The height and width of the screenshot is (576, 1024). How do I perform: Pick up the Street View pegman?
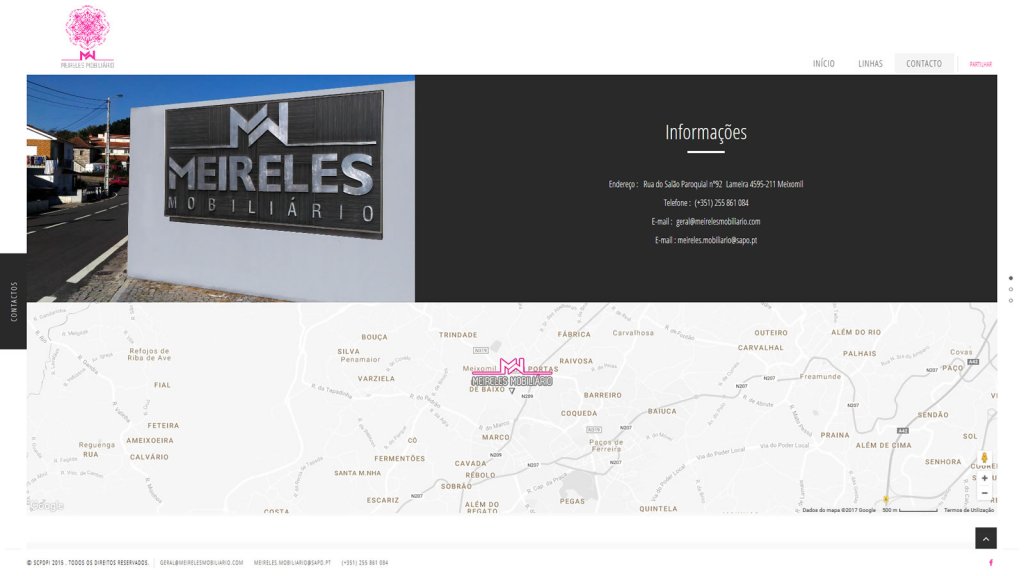point(984,458)
